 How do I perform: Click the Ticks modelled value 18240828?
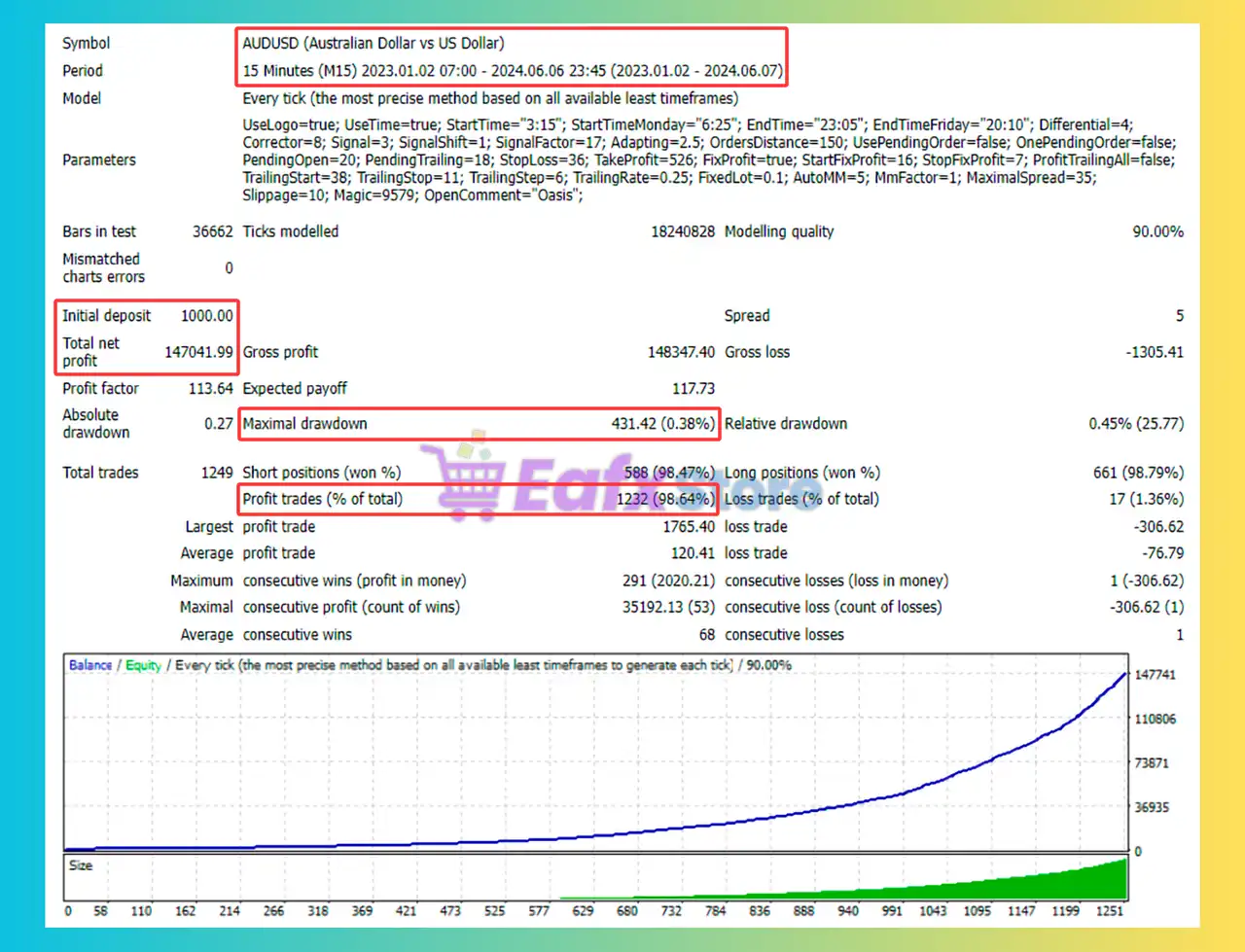point(683,231)
